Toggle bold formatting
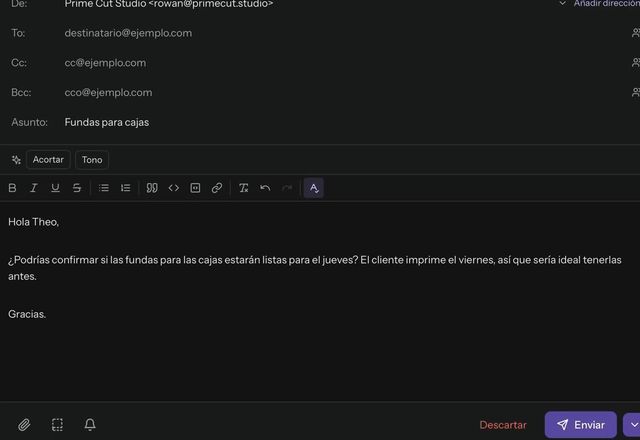640x440 pixels. [12, 188]
